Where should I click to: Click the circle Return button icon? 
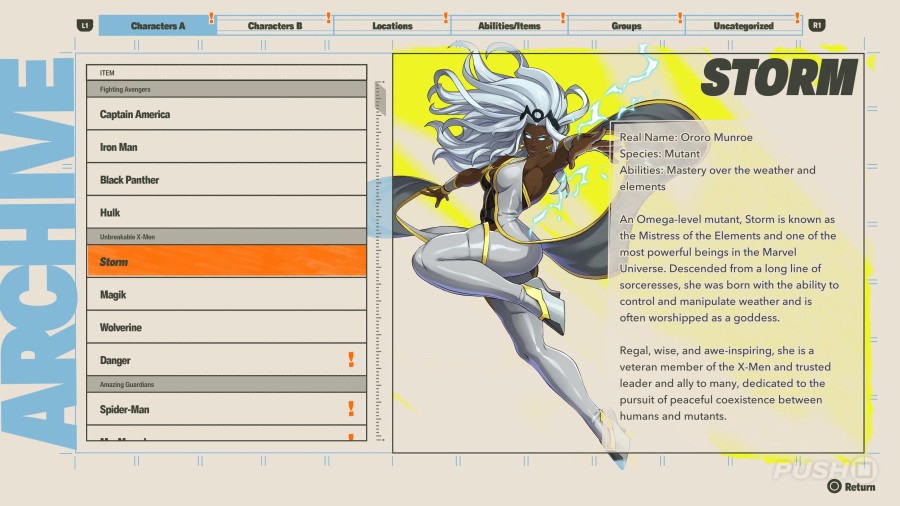pos(835,486)
